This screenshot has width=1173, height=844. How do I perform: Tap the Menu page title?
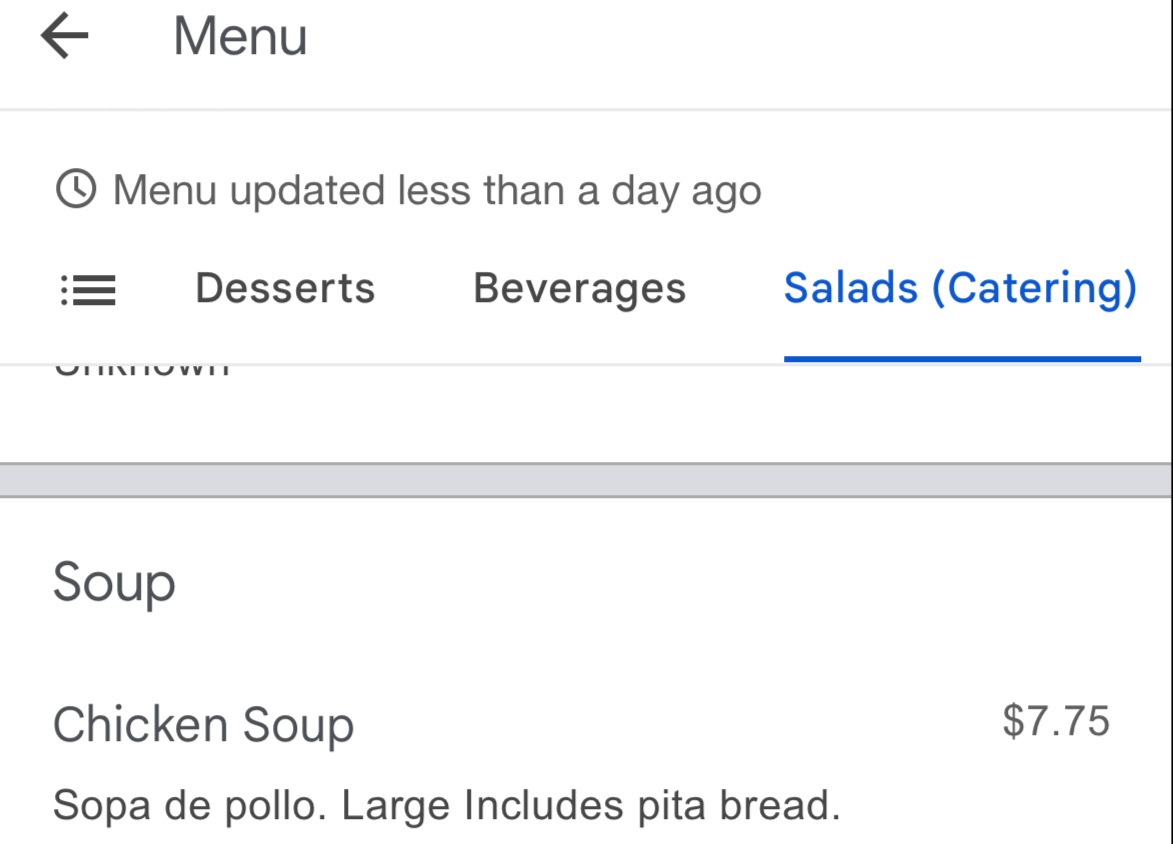click(240, 37)
